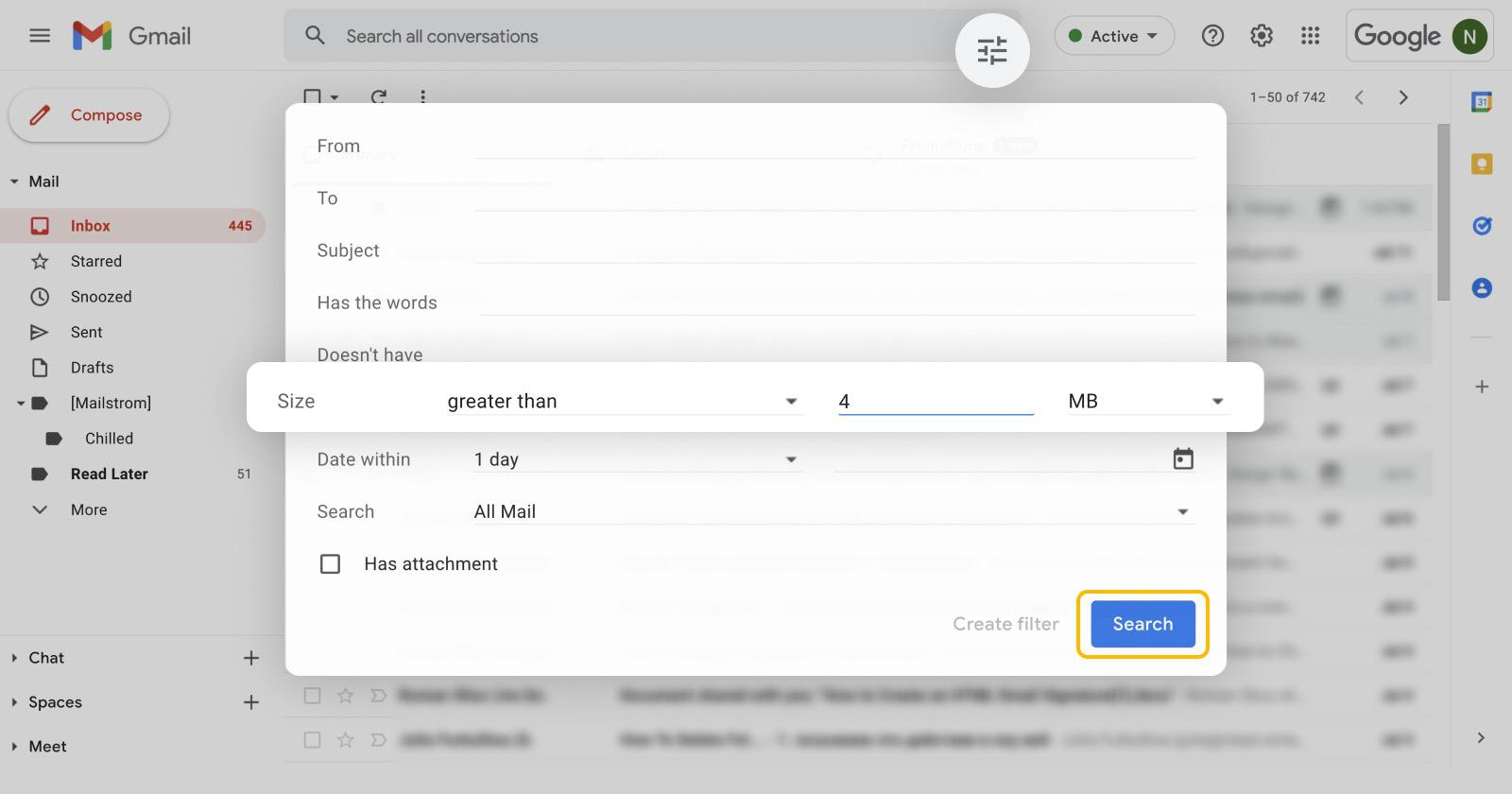Screen dimensions: 1512x794
Task: Open the size greater than dropdown
Action: 624,402
